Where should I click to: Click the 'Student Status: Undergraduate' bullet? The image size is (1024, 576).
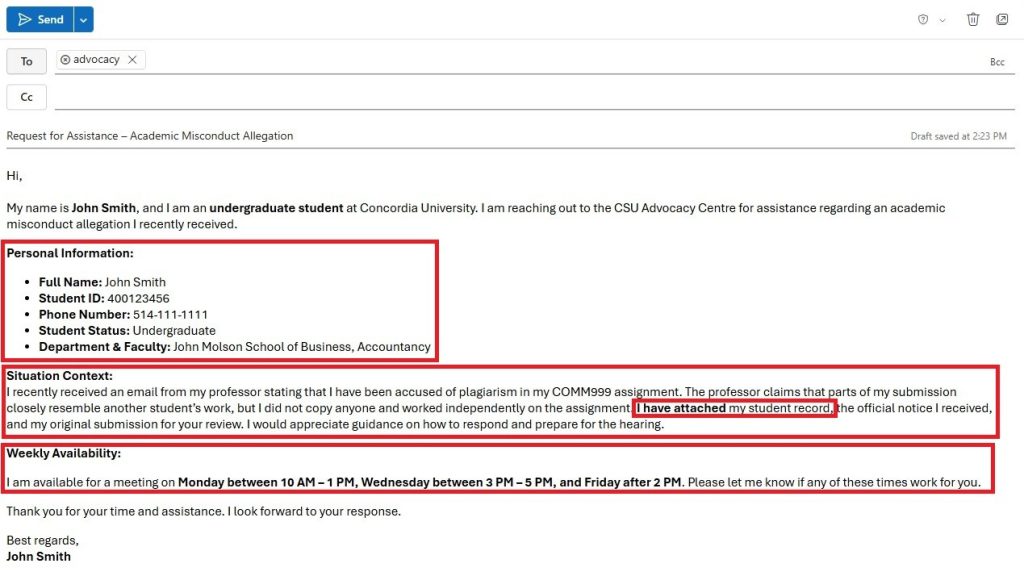(x=127, y=330)
